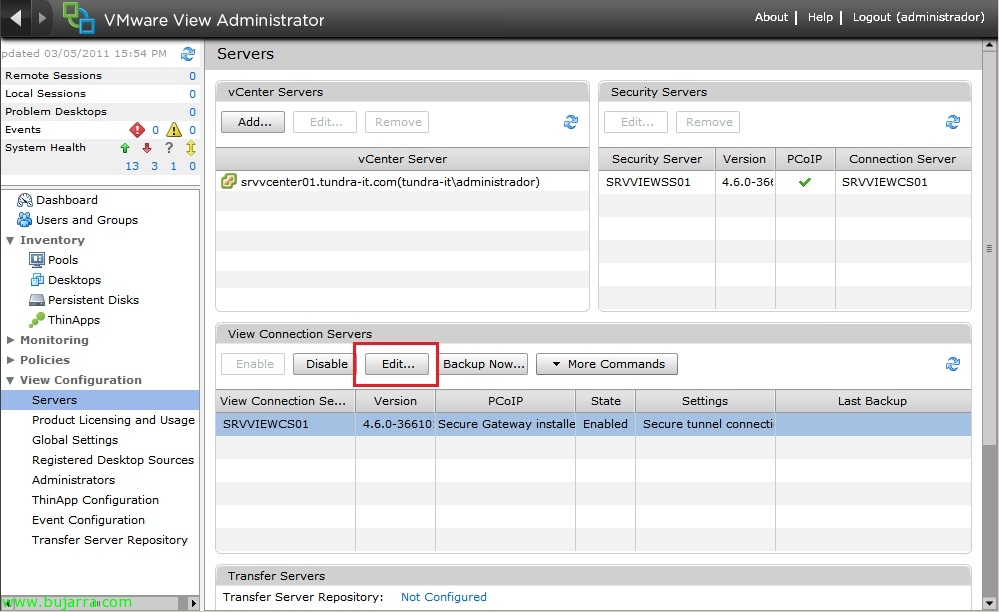The image size is (999, 612).
Task: Open Persistent Disks in inventory
Action: (93, 300)
